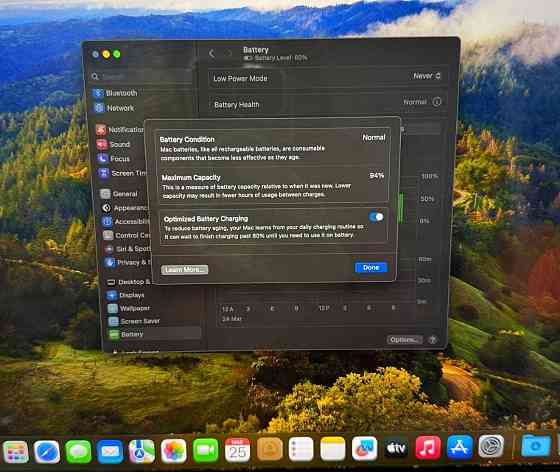The width and height of the screenshot is (560, 472).
Task: Launch FaceTime from the Dock
Action: click(x=205, y=451)
